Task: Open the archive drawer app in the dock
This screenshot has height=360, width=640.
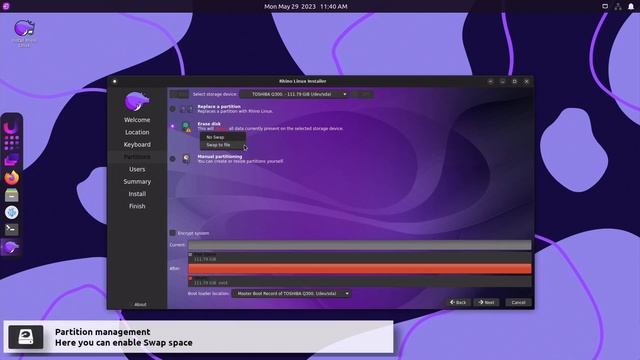Action: 11,195
